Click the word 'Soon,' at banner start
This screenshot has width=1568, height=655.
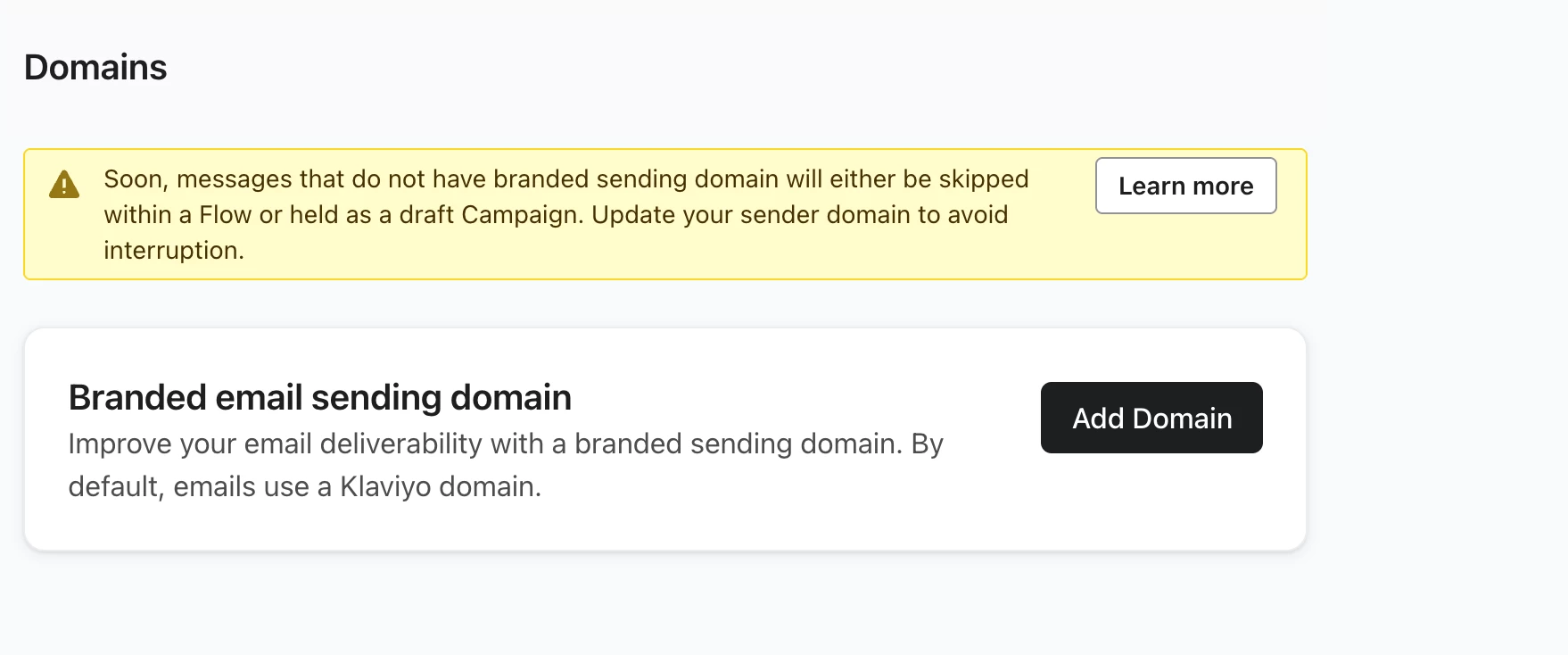[136, 179]
